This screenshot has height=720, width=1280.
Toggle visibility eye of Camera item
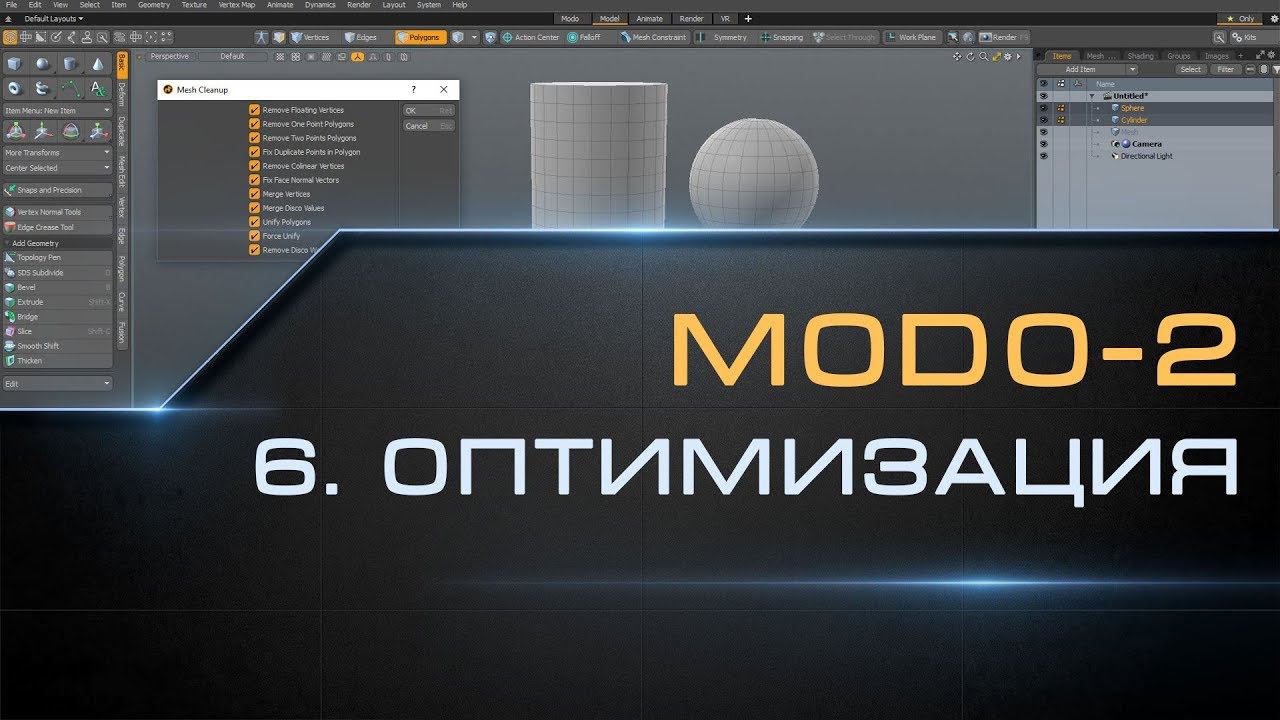1044,144
